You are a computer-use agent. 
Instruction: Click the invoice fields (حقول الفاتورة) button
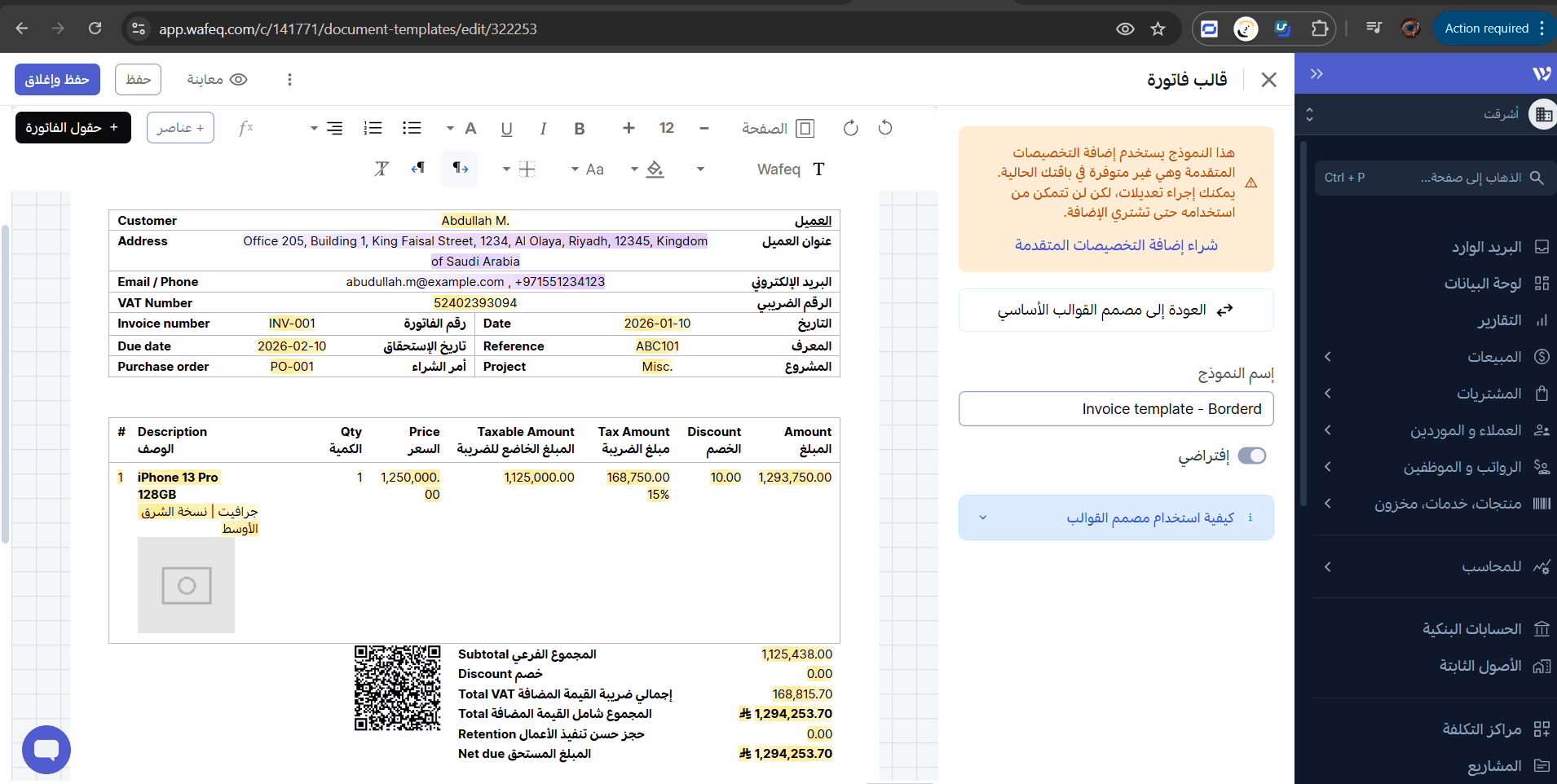click(73, 127)
